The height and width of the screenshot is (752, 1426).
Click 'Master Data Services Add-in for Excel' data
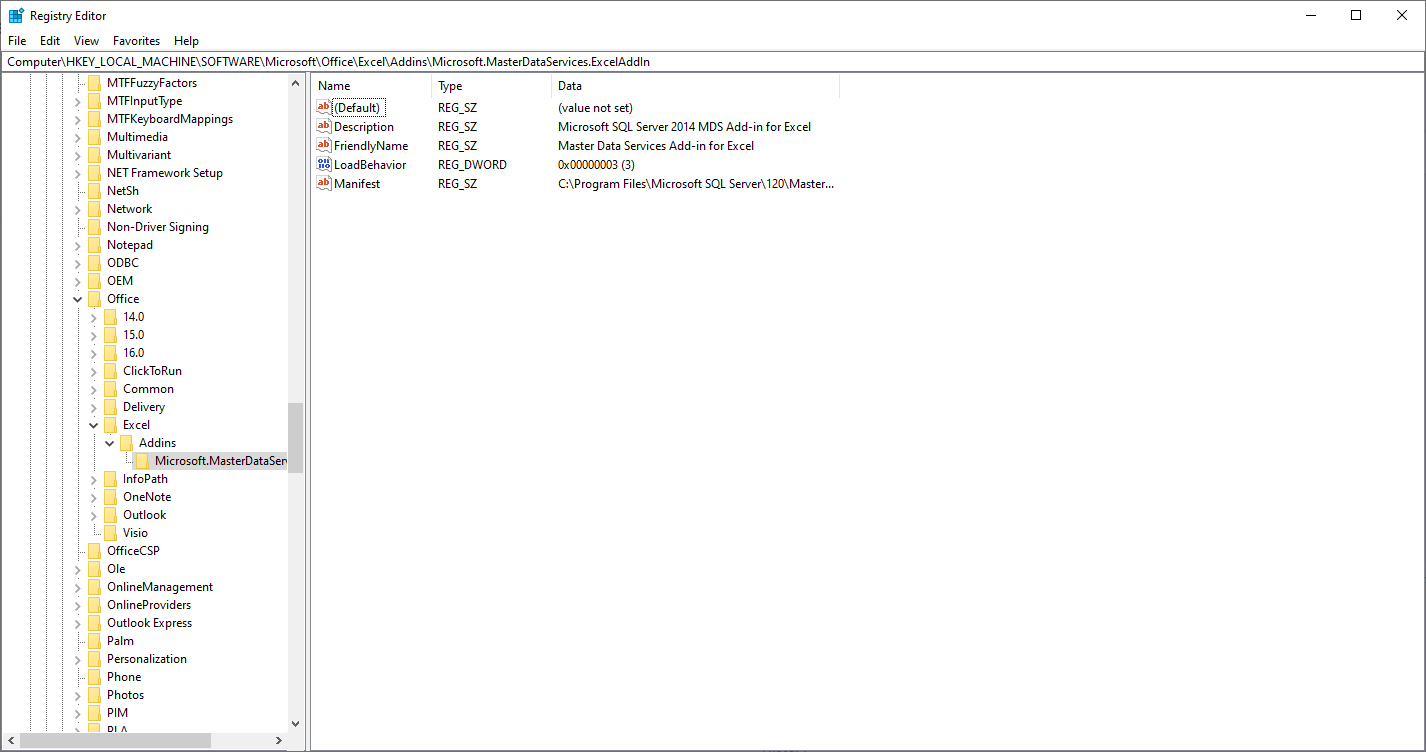[656, 145]
